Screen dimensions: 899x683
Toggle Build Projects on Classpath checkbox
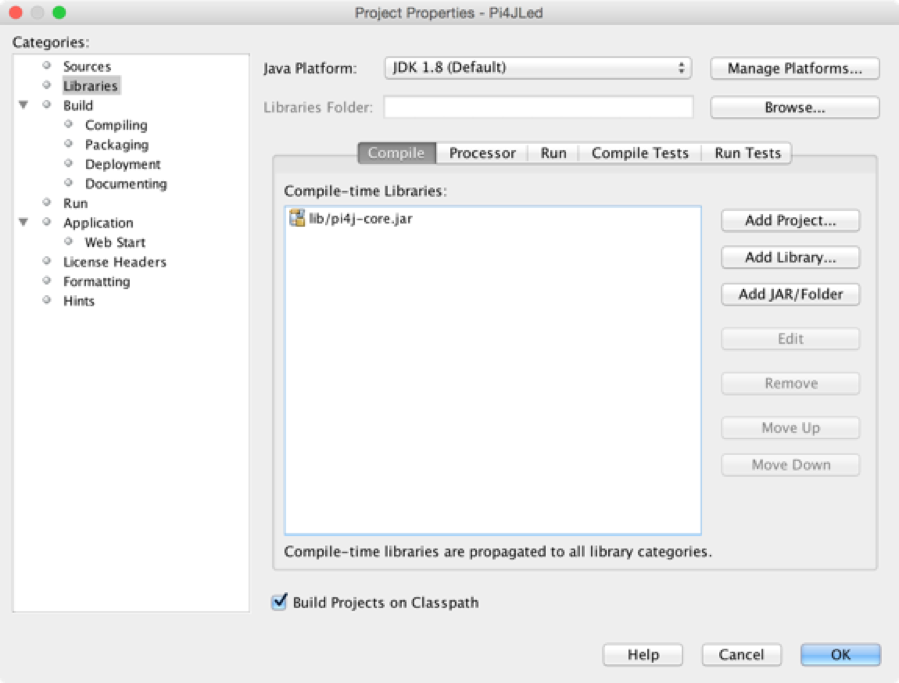coord(279,602)
